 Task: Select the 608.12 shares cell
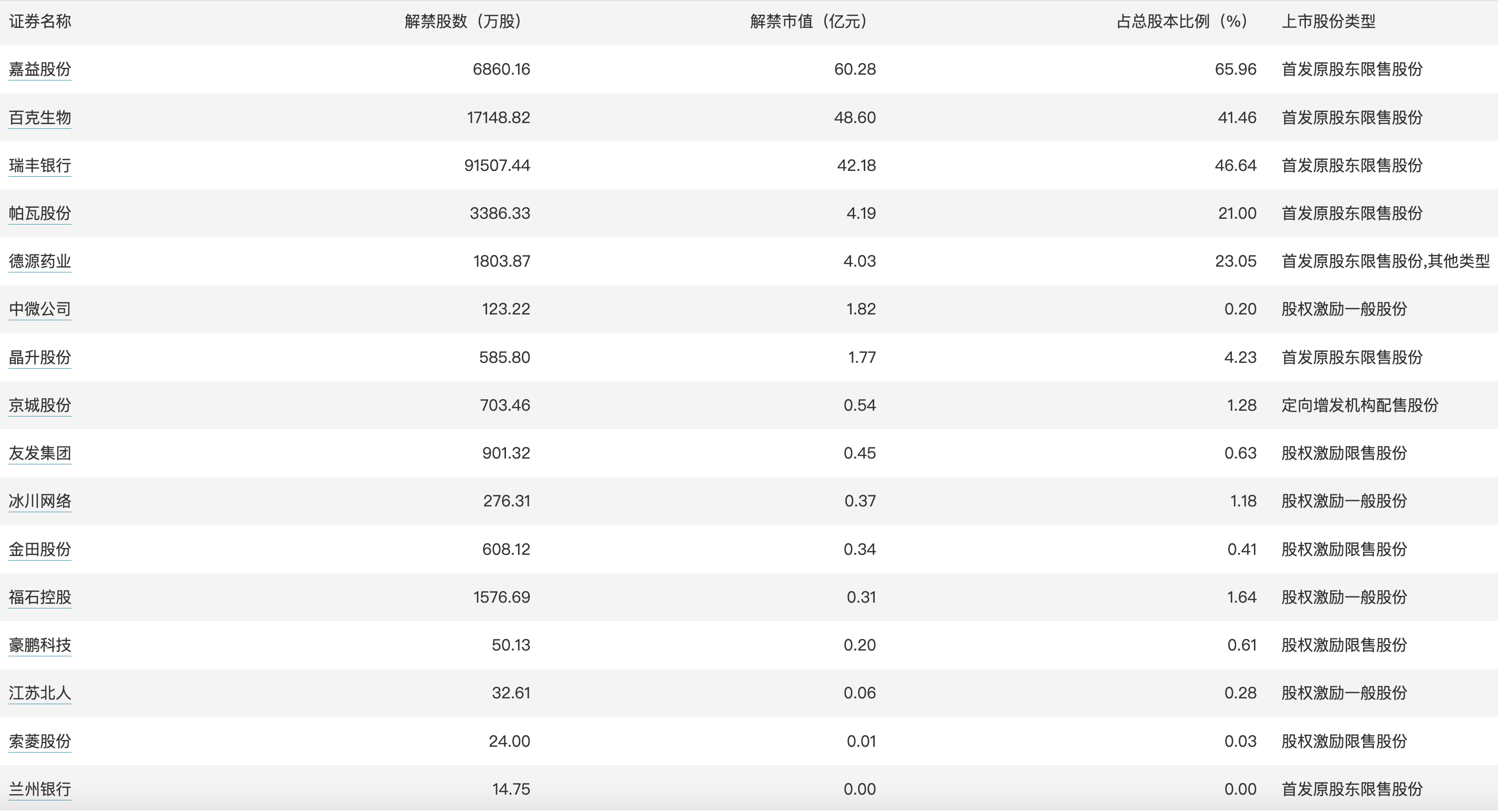(x=506, y=549)
